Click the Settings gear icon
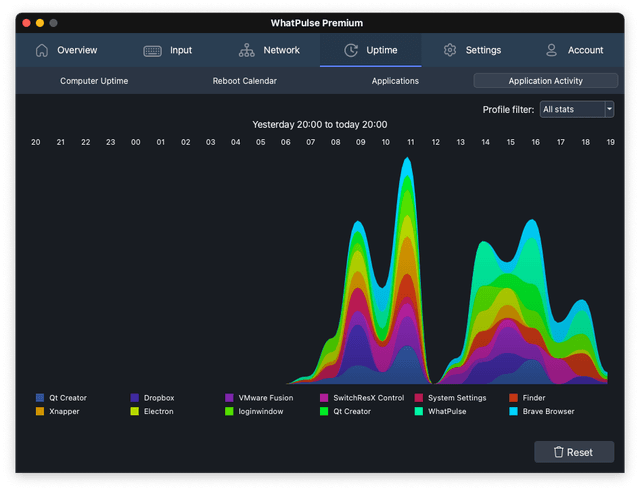 tap(450, 50)
